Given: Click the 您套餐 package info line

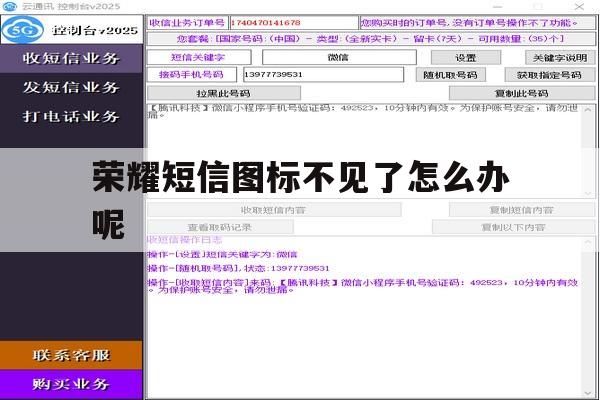Looking at the screenshot, I should [x=371, y=39].
